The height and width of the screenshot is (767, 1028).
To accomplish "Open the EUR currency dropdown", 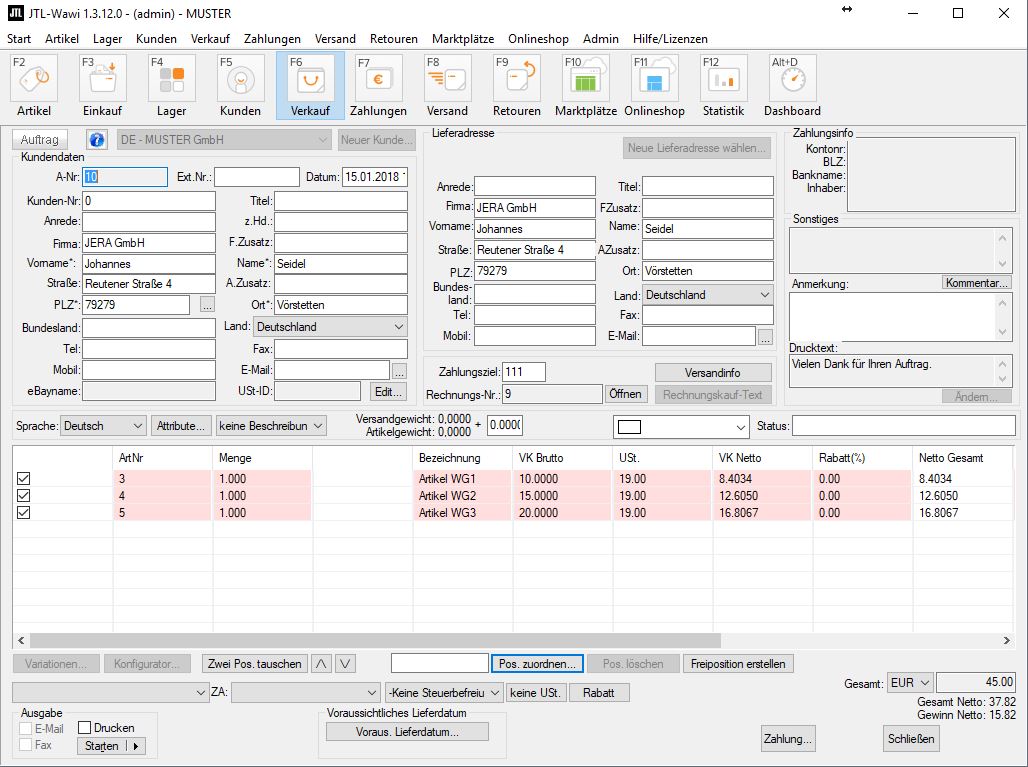I will pyautogui.click(x=909, y=682).
